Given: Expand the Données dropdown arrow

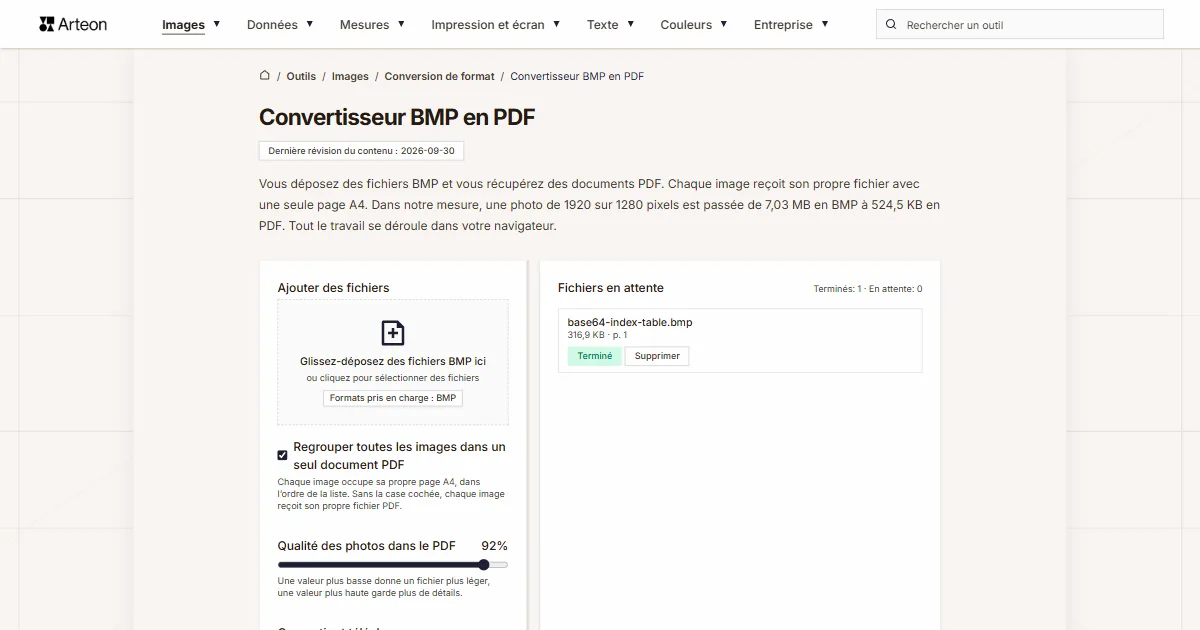Looking at the screenshot, I should (310, 24).
